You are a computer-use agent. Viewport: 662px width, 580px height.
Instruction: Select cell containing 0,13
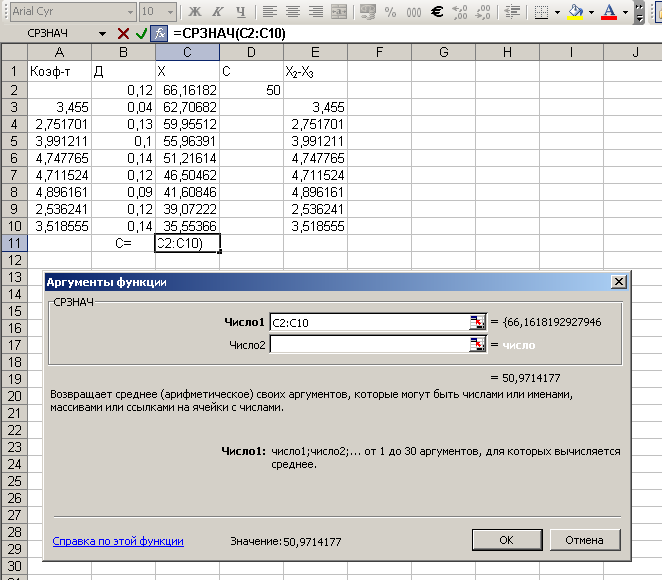[x=123, y=124]
